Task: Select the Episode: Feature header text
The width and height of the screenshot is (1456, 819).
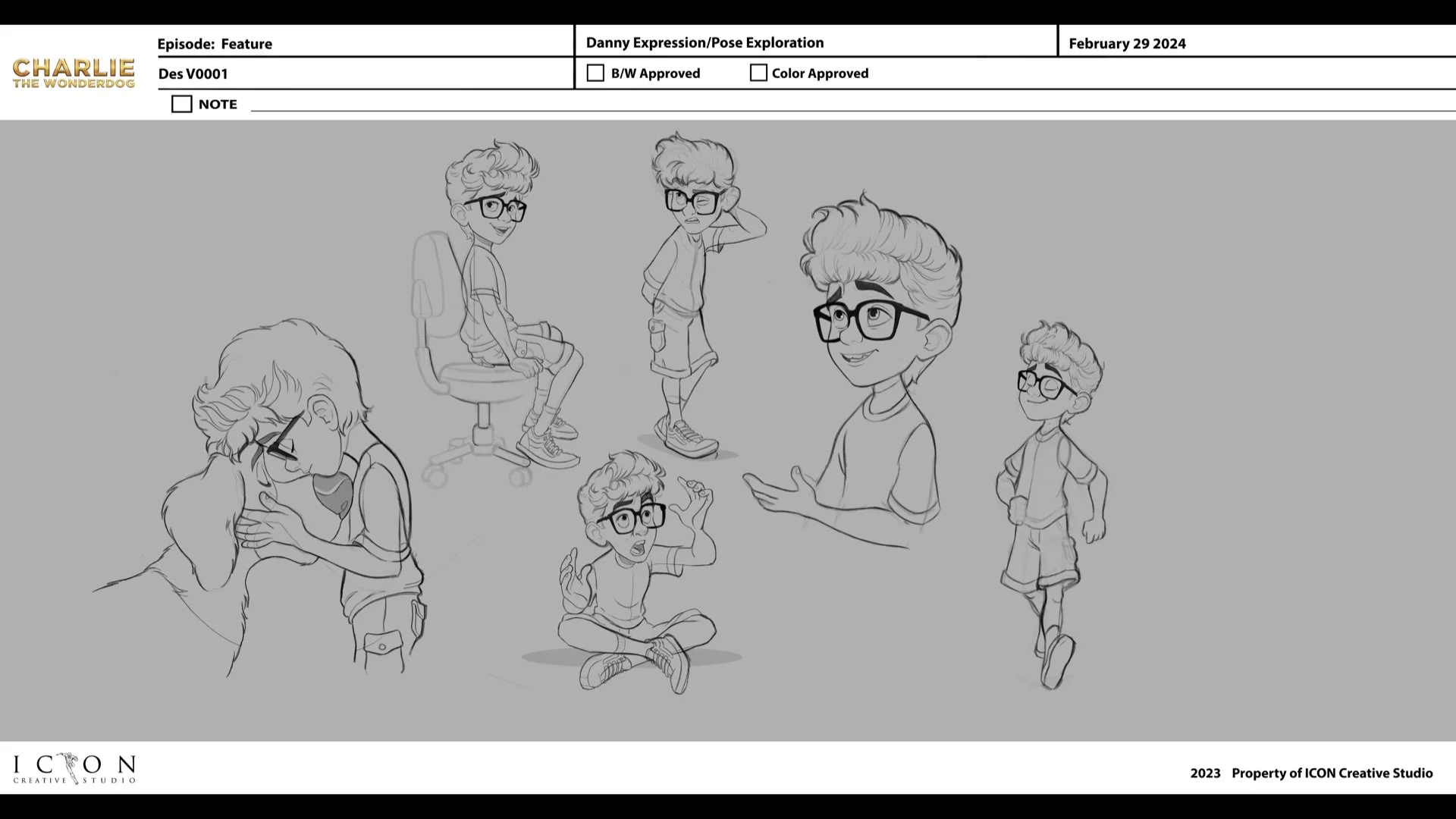Action: [215, 44]
